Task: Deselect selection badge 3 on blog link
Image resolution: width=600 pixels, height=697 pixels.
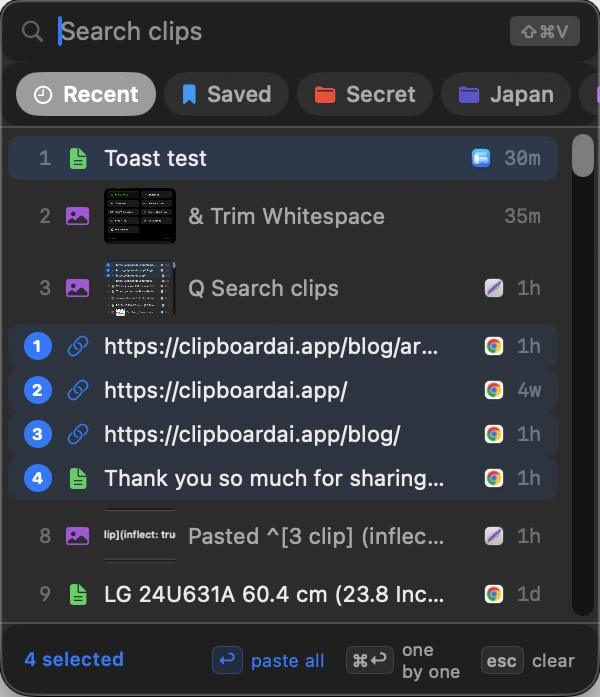Action: click(x=37, y=434)
